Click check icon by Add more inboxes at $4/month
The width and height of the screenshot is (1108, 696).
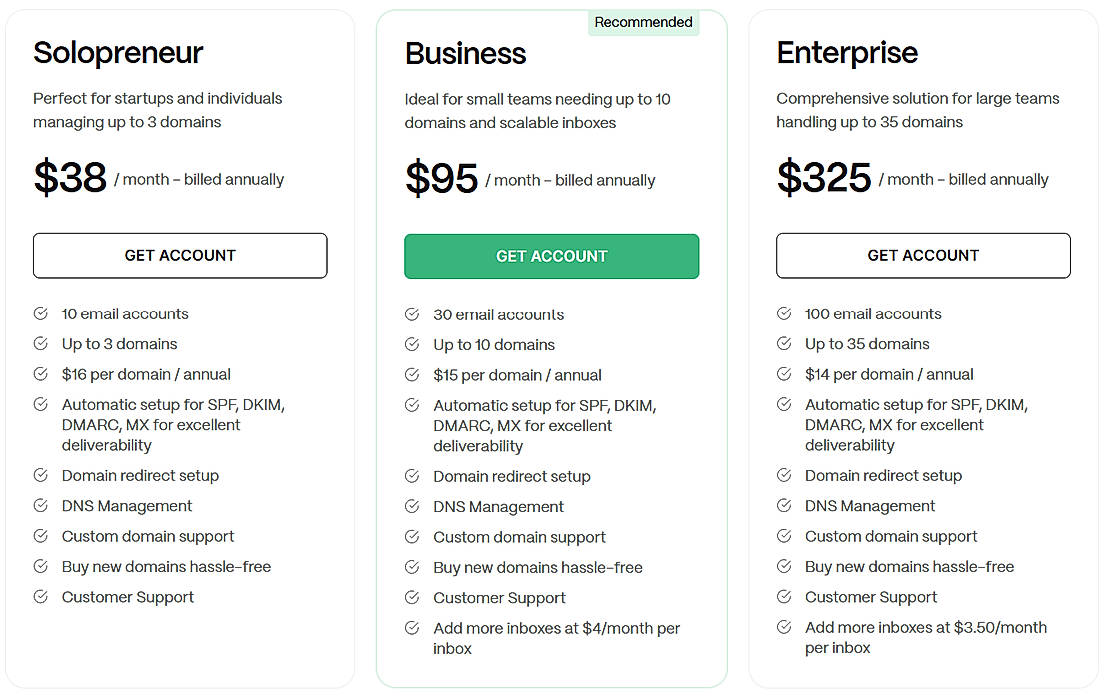pyautogui.click(x=412, y=629)
